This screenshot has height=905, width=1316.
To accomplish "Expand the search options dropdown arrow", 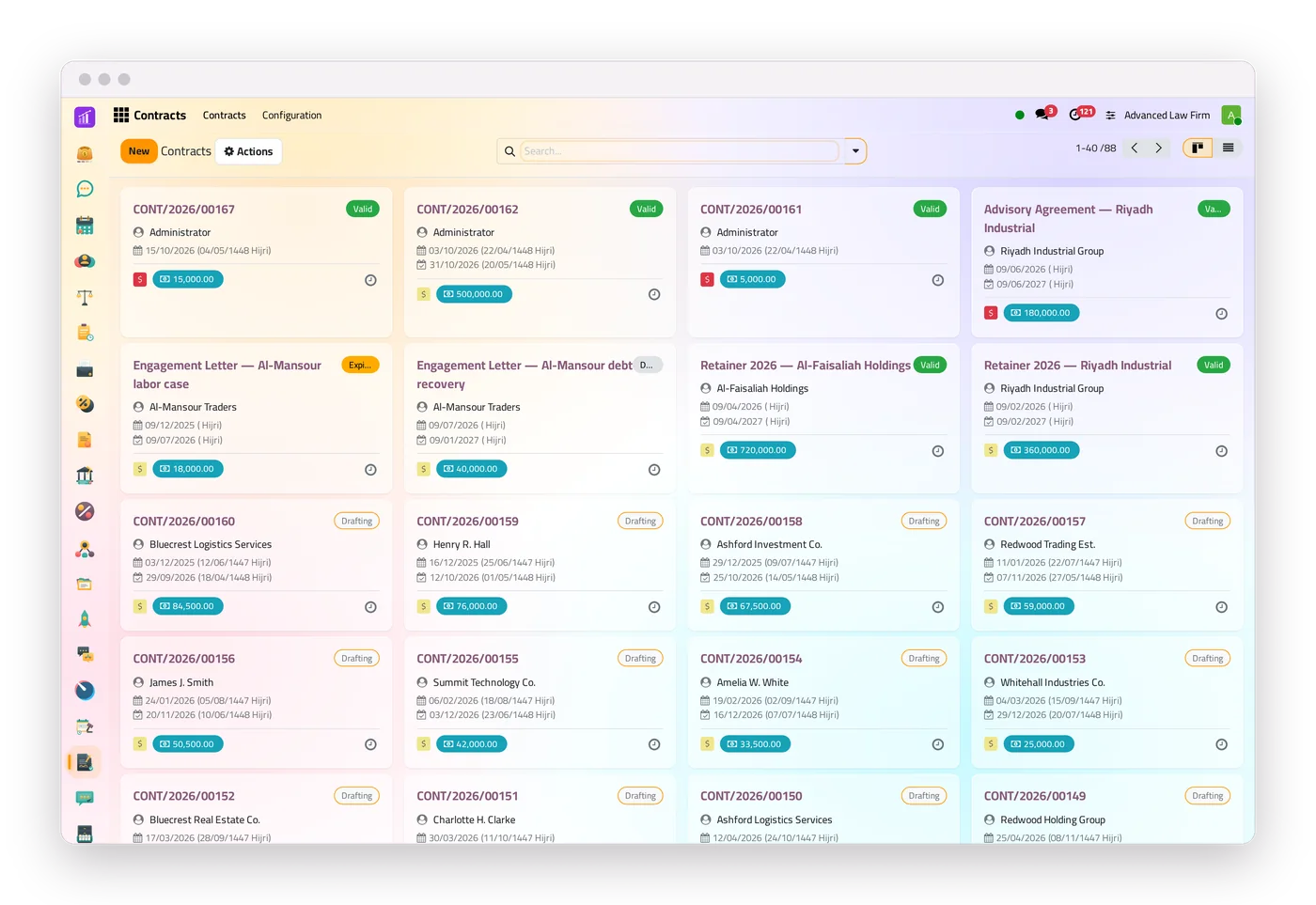I will [855, 151].
